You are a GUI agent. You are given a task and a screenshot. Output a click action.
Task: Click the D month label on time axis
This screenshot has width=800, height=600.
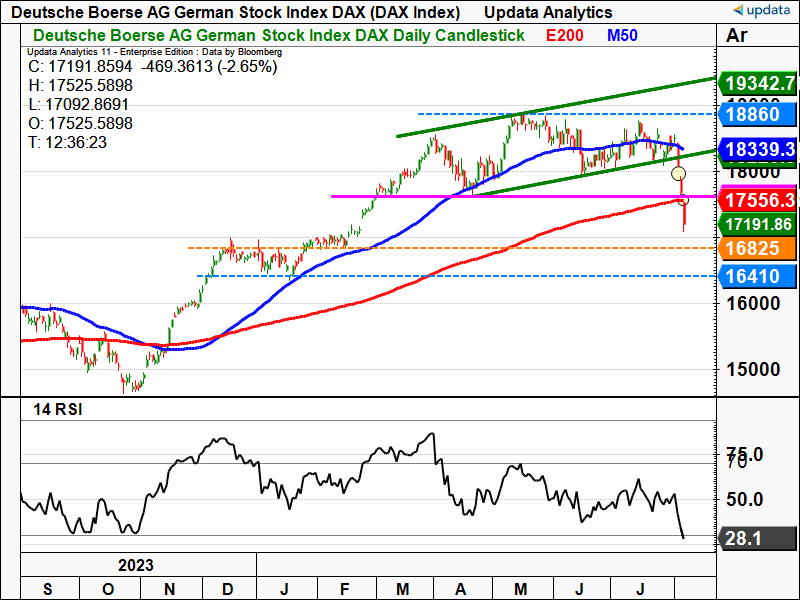point(228,589)
